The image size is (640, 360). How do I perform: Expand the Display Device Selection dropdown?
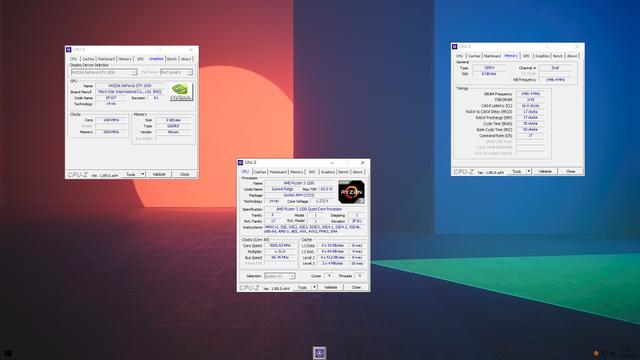point(104,72)
